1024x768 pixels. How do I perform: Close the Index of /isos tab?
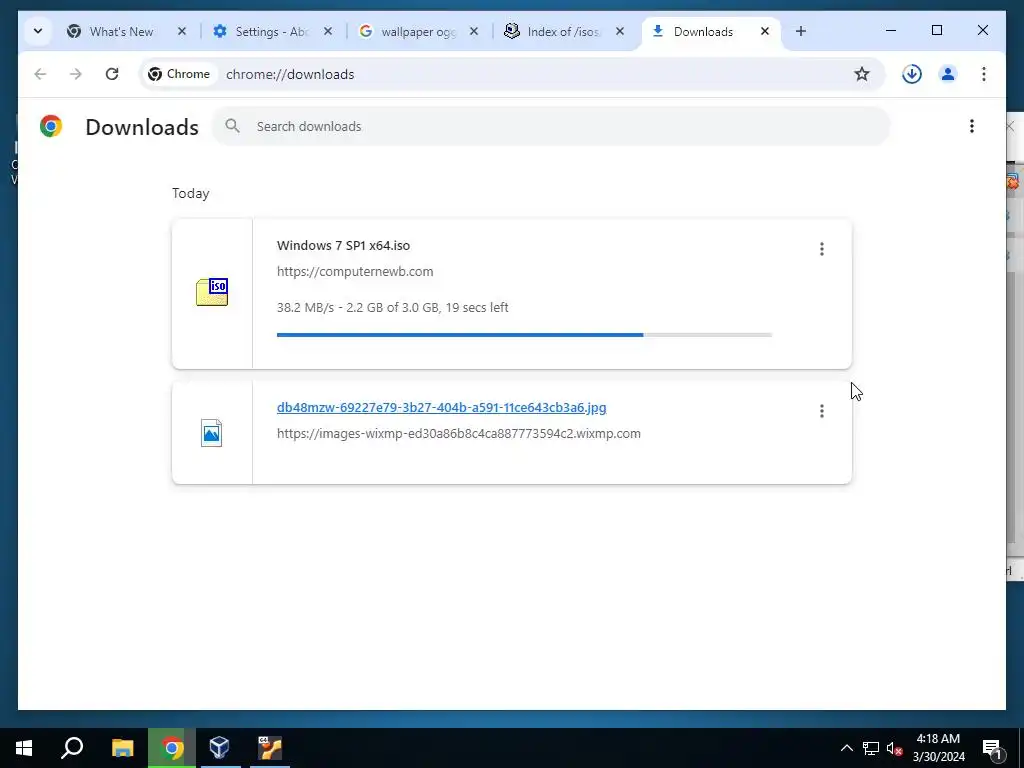[620, 31]
